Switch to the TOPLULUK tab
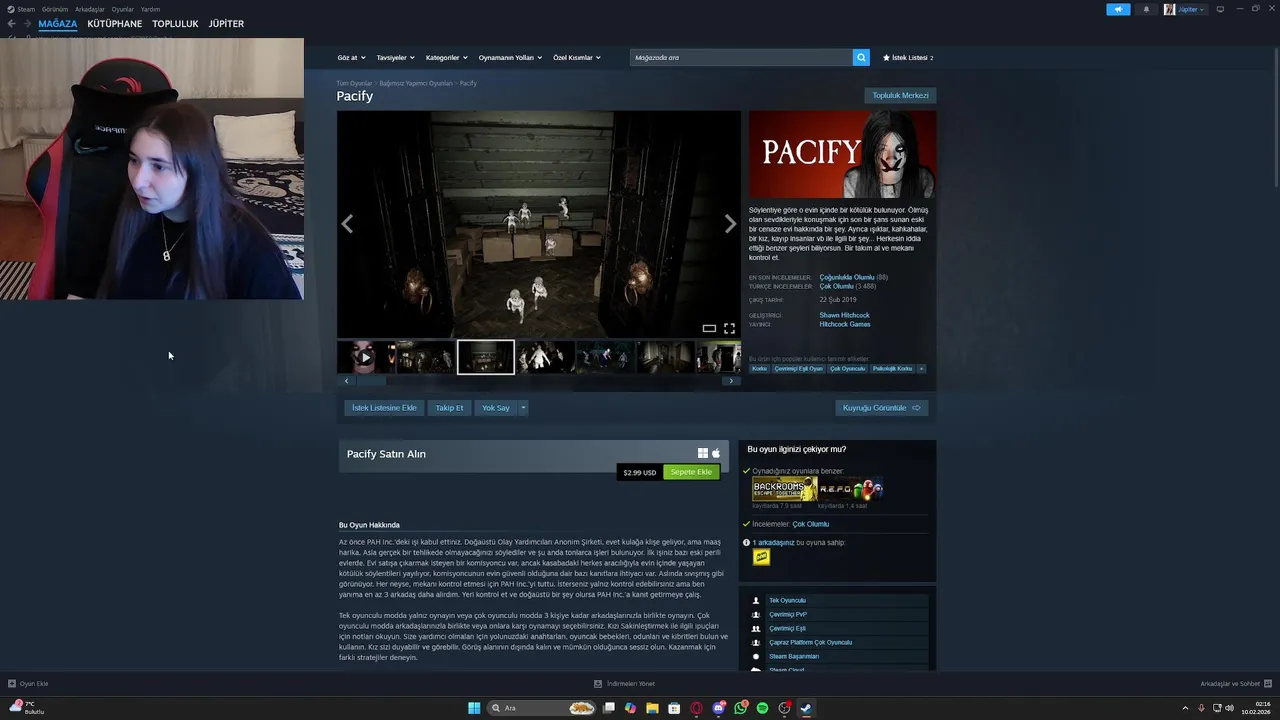The width and height of the screenshot is (1280, 720). point(175,24)
